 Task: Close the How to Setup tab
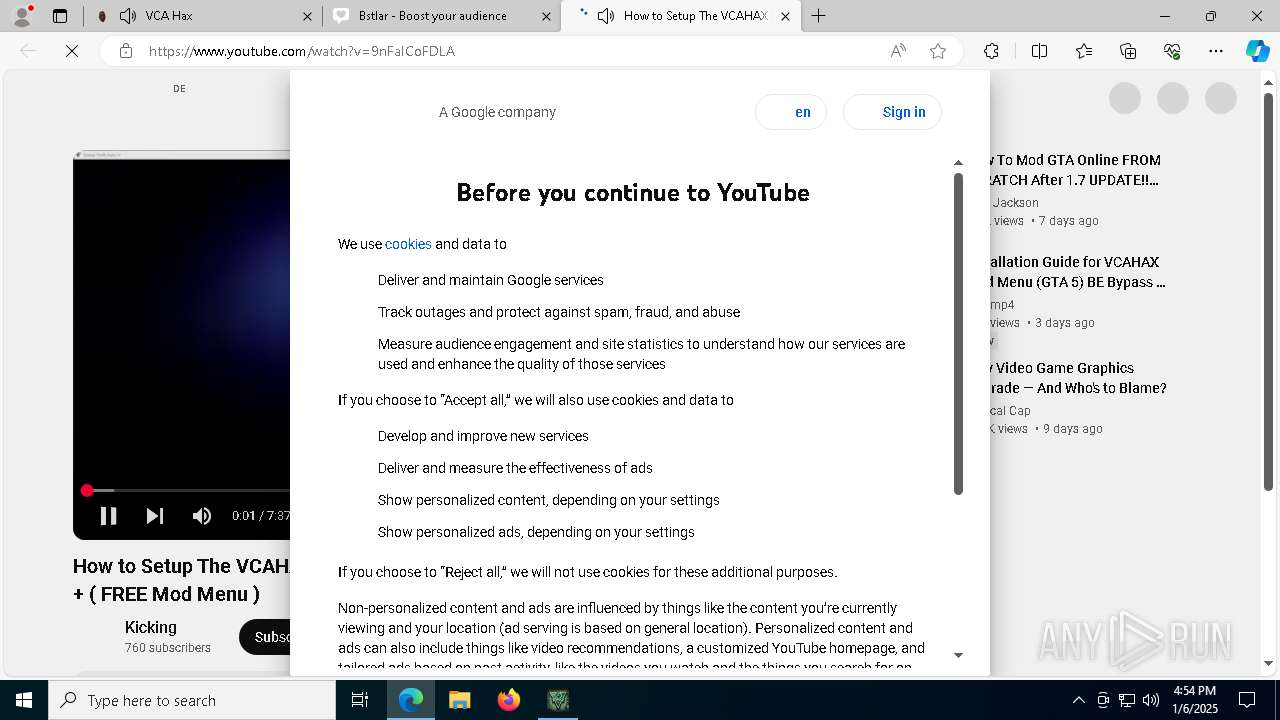coord(785,16)
